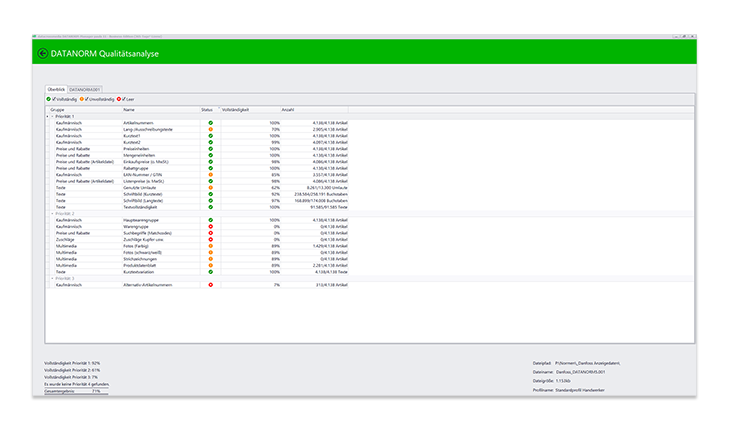Switch to the Überblick tab
Image resolution: width=729 pixels, height=430 pixels.
(56, 89)
